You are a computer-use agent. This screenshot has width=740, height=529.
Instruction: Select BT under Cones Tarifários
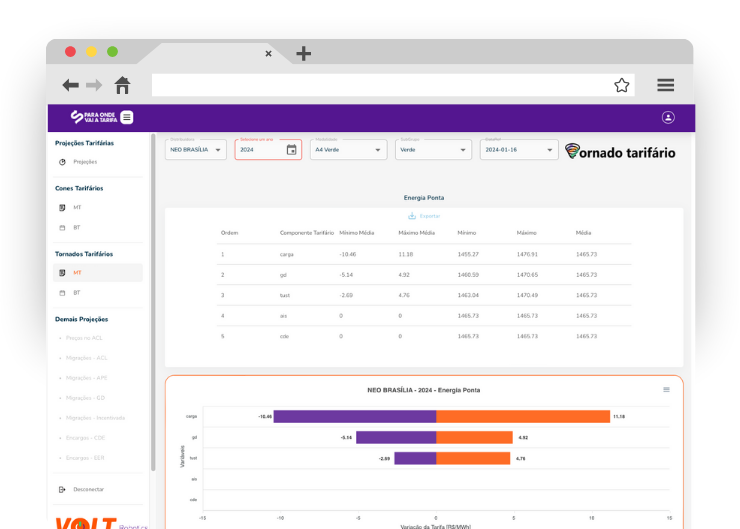click(77, 228)
